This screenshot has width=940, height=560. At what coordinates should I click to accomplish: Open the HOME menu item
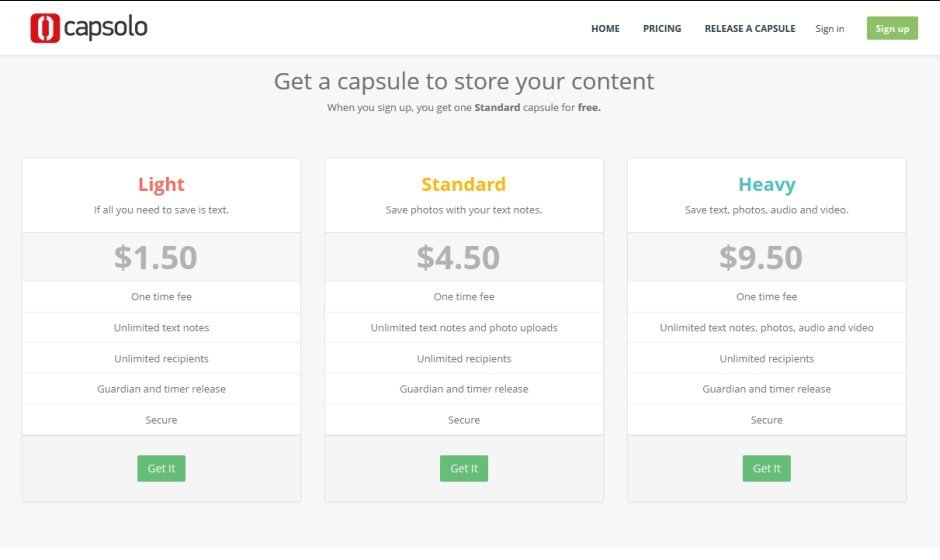(605, 29)
